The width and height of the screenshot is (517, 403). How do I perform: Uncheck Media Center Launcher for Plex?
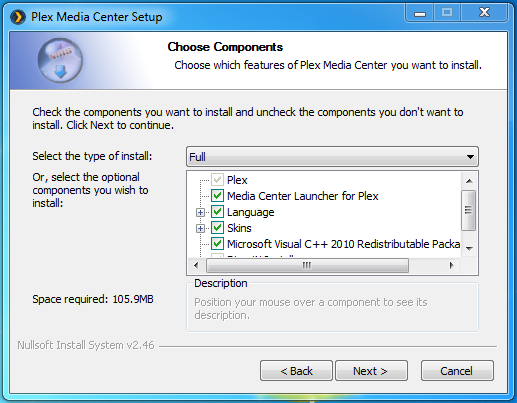click(x=217, y=196)
